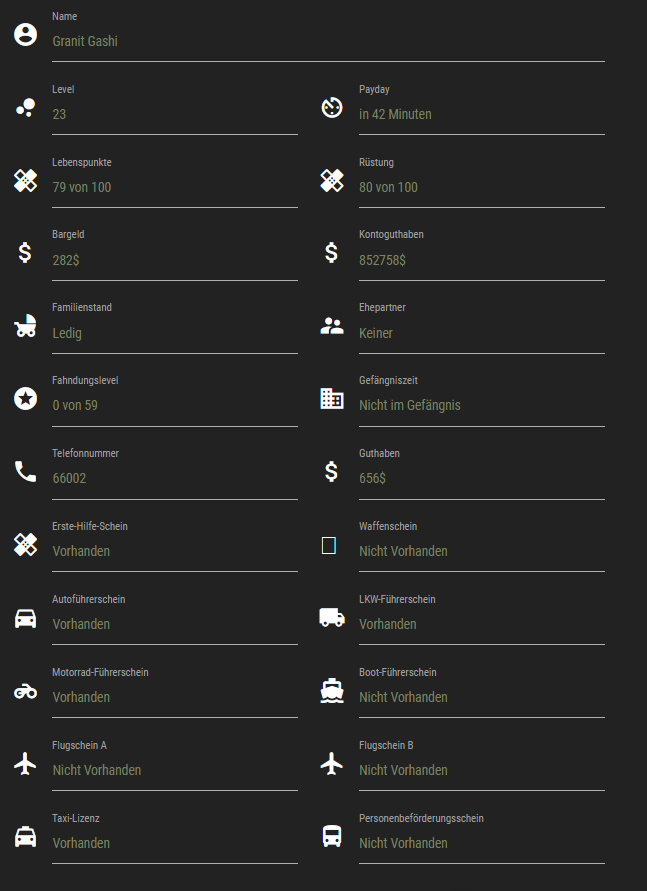Image resolution: width=647 pixels, height=891 pixels.
Task: Click the Boot-Führerschein ship icon
Action: [332, 691]
